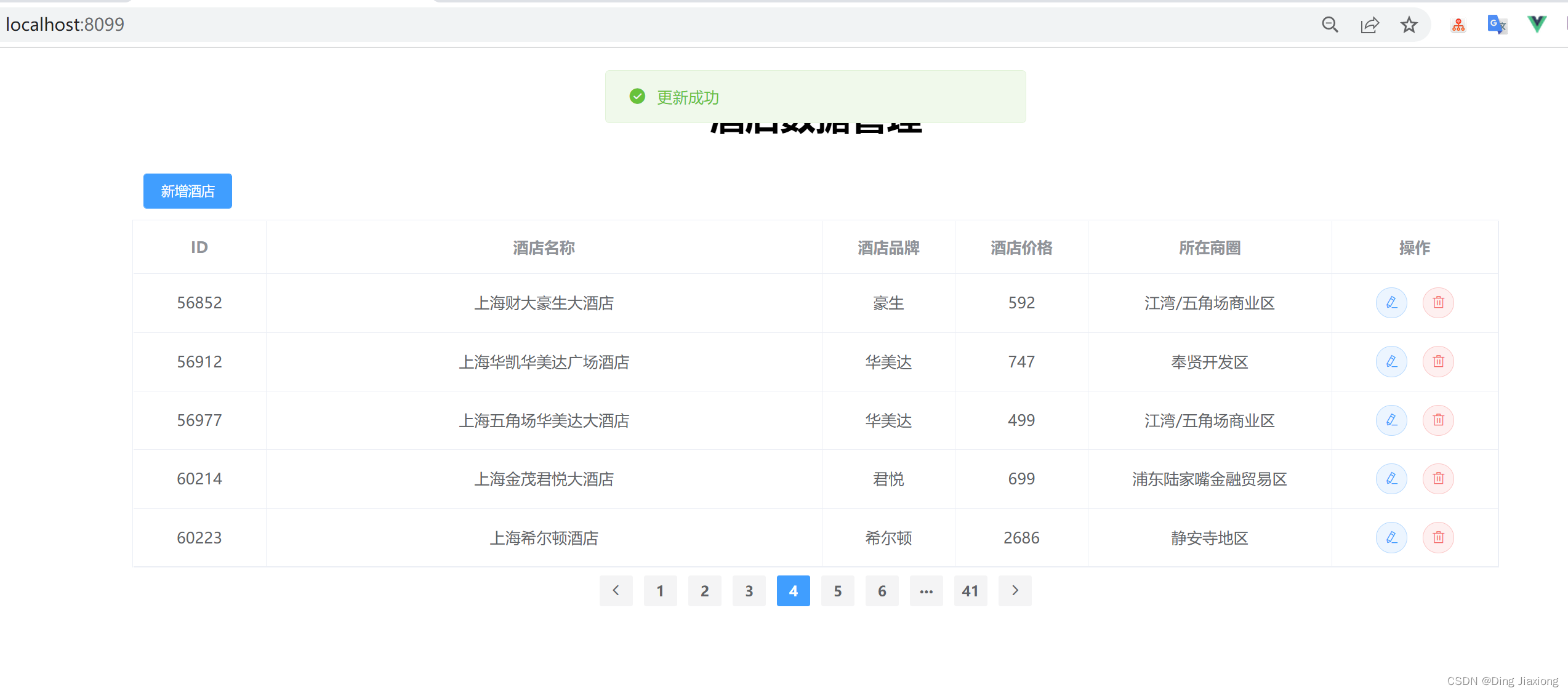Open red sitemap extension icon
This screenshot has height=693, width=1568.
point(1458,25)
